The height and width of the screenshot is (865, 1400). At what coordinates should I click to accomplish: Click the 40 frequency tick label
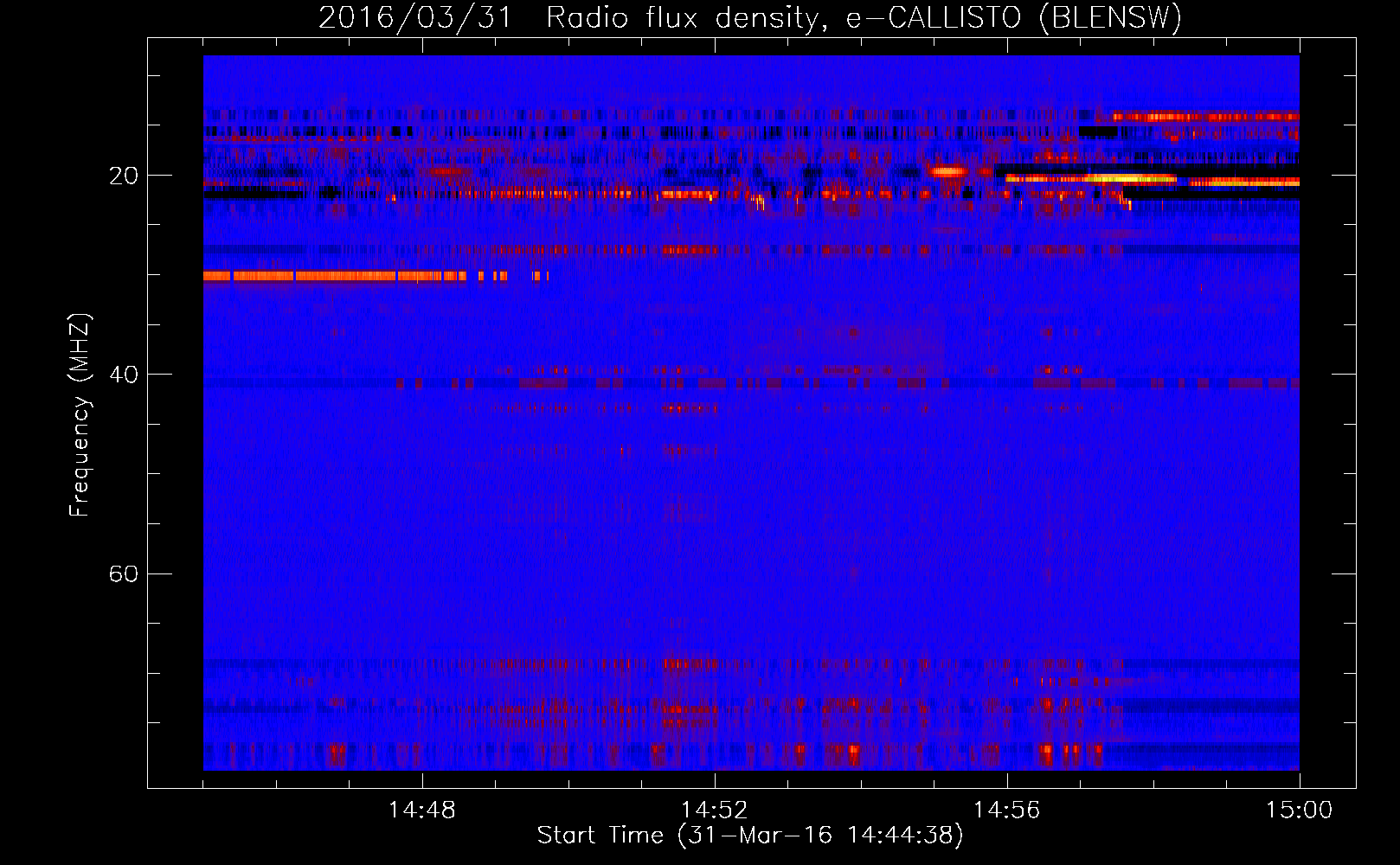123,375
